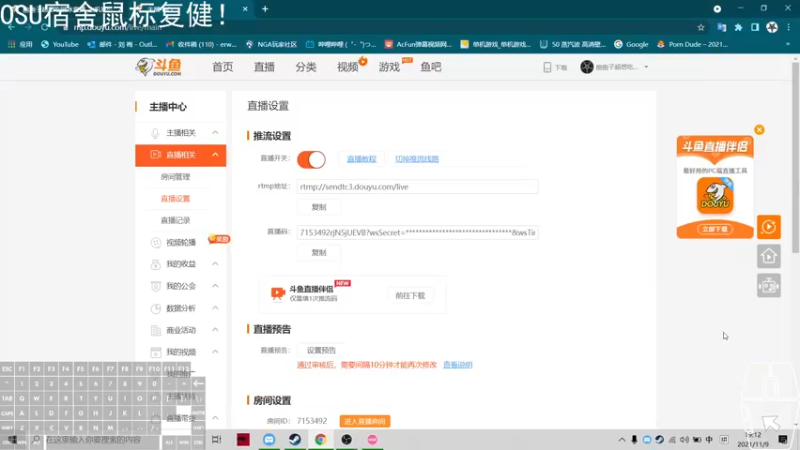The image size is (800, 450).
Task: Open the 视频 nav item
Action: [x=347, y=67]
